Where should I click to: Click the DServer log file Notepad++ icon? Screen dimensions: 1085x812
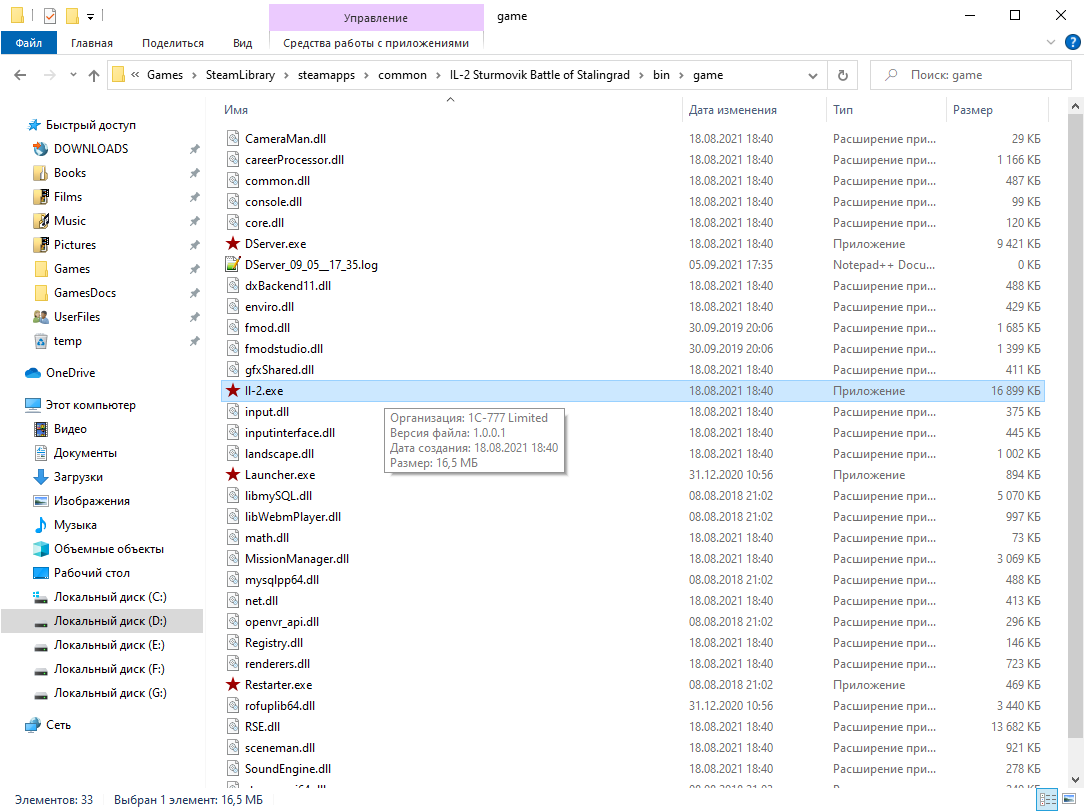click(233, 264)
